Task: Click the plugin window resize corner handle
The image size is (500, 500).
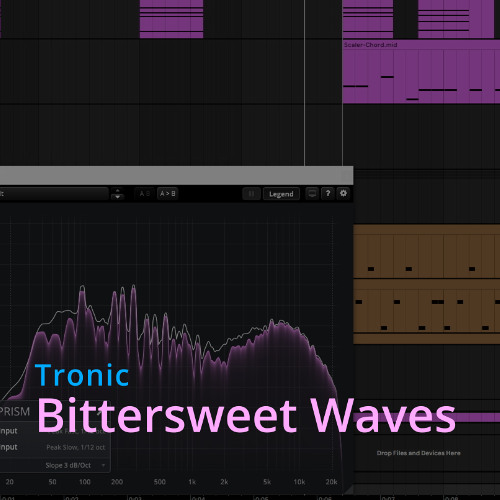Action: click(349, 490)
